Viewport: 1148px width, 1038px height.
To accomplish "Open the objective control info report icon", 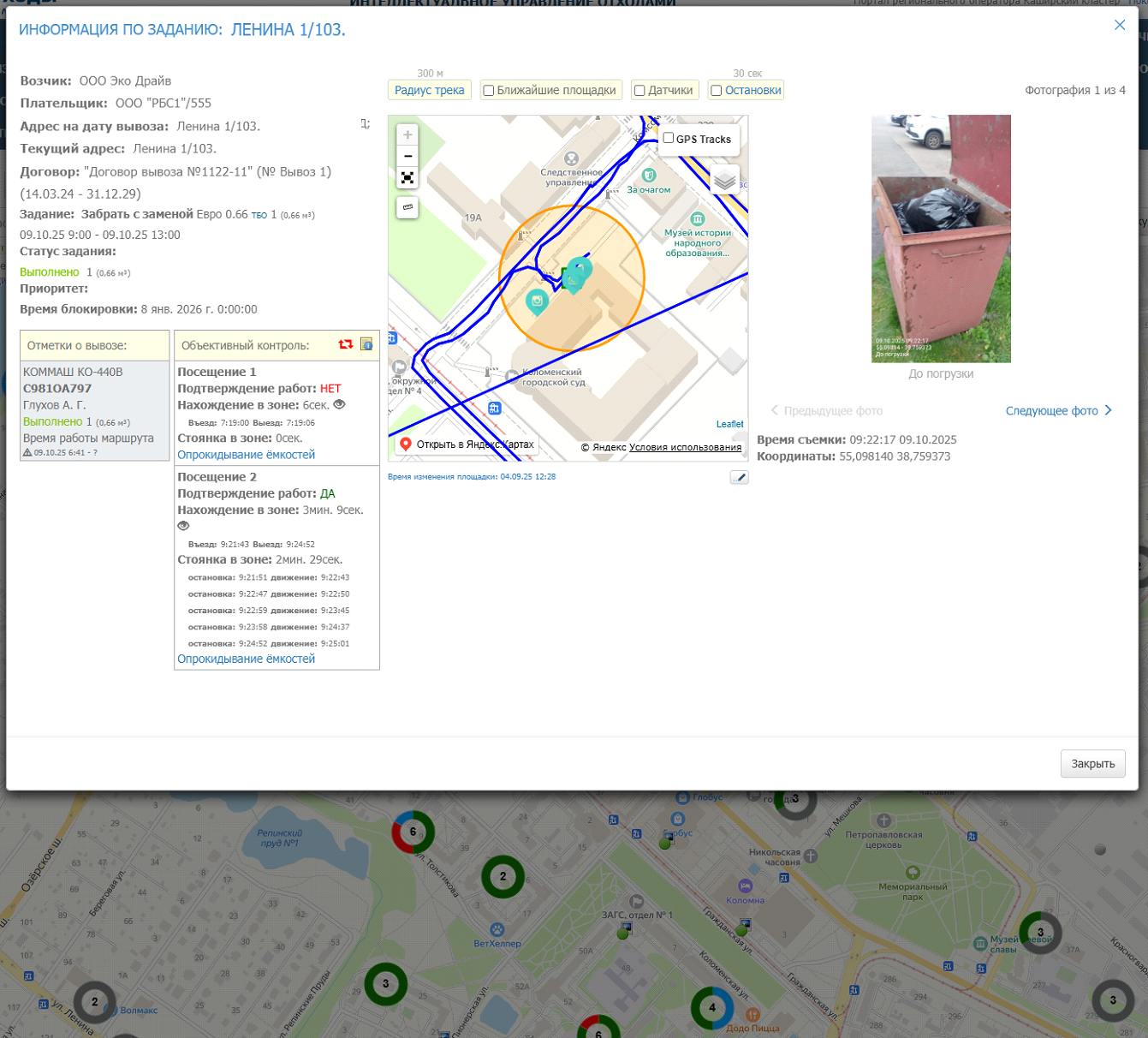I will click(366, 344).
